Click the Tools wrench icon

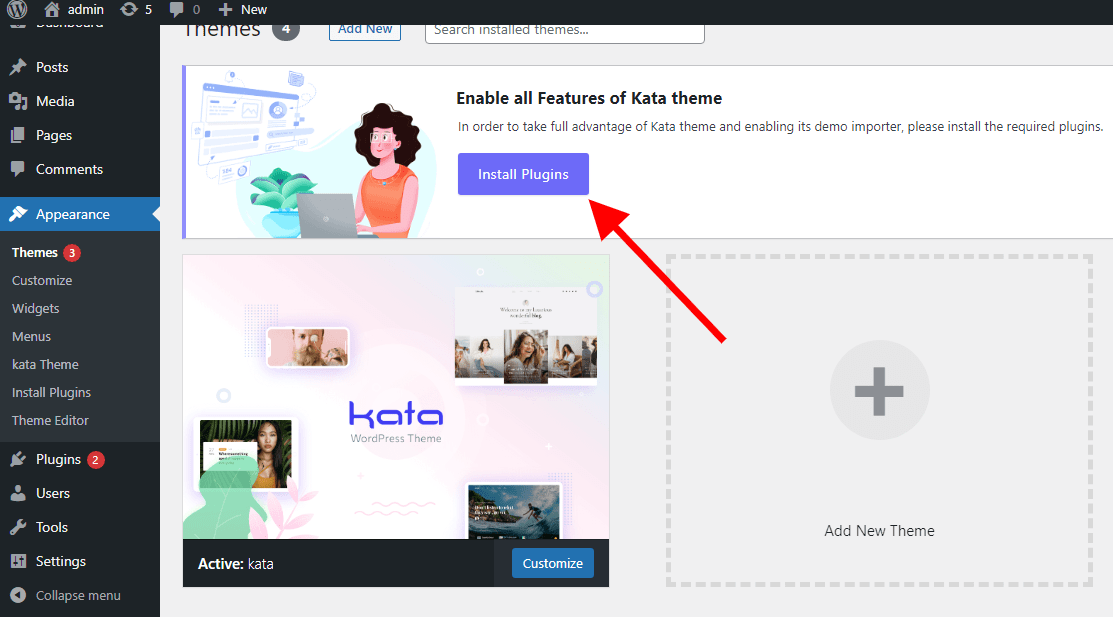[18, 527]
